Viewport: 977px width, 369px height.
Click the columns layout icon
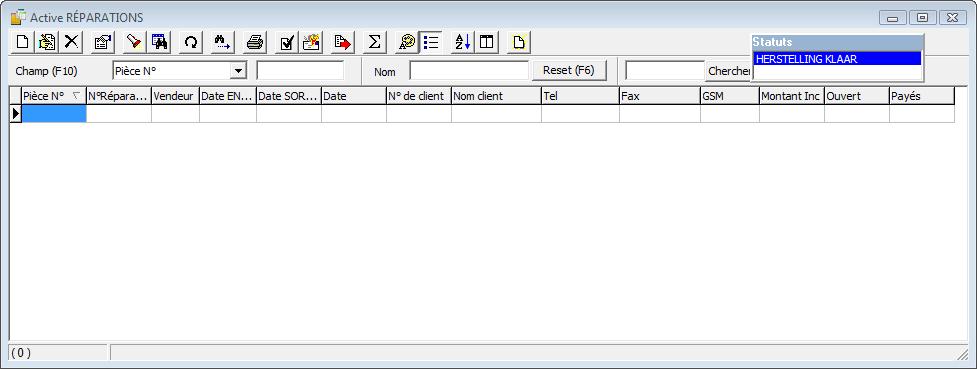(x=487, y=42)
